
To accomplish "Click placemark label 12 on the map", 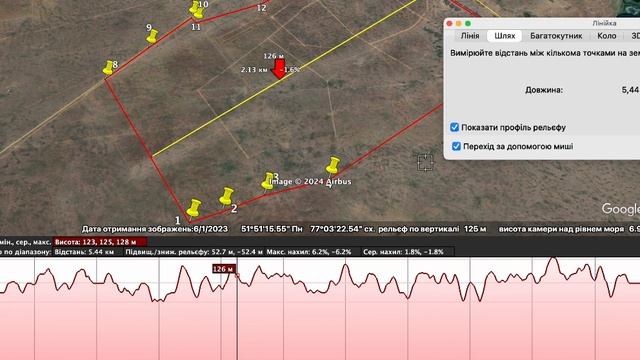I will coord(262,8).
